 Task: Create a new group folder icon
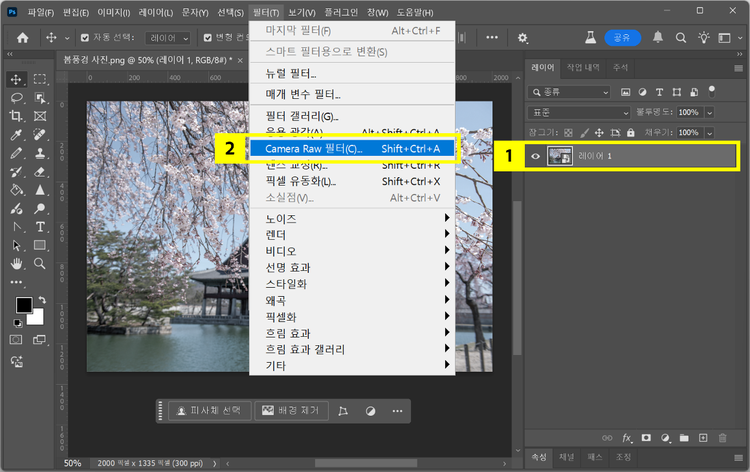[684, 438]
